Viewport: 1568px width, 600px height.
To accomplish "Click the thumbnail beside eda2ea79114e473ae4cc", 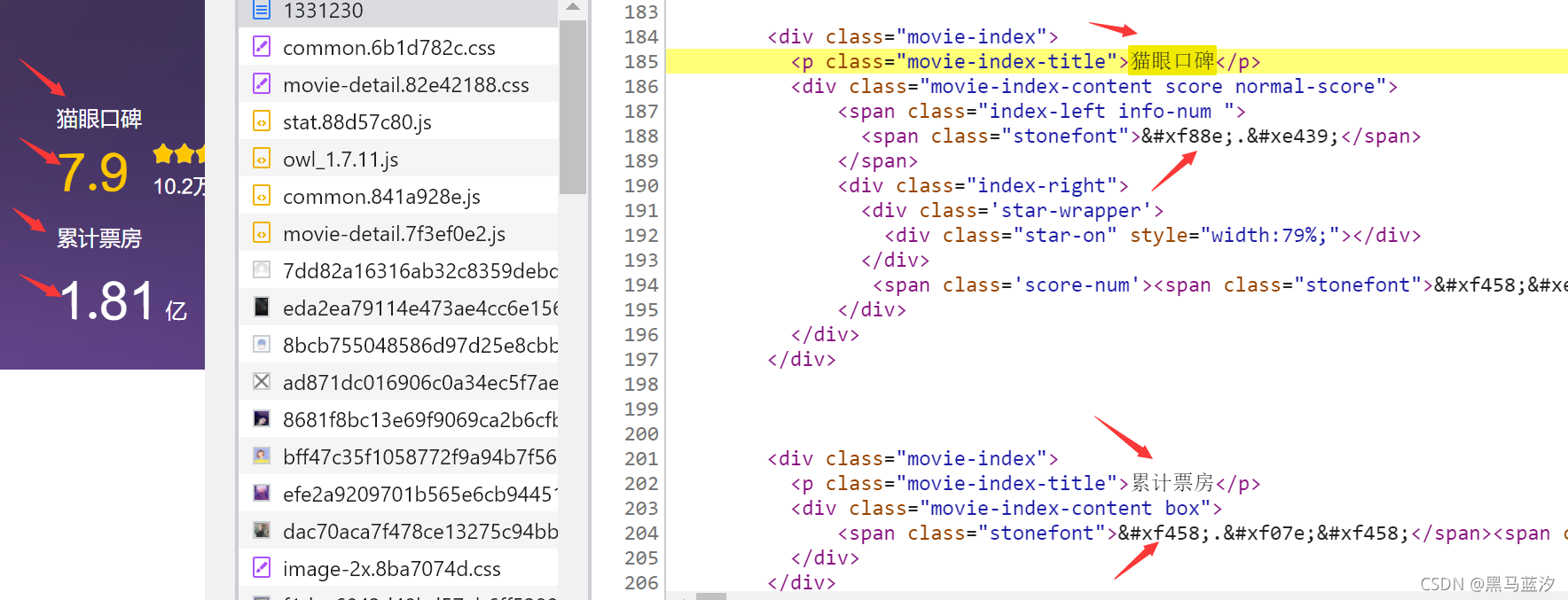I will point(262,307).
